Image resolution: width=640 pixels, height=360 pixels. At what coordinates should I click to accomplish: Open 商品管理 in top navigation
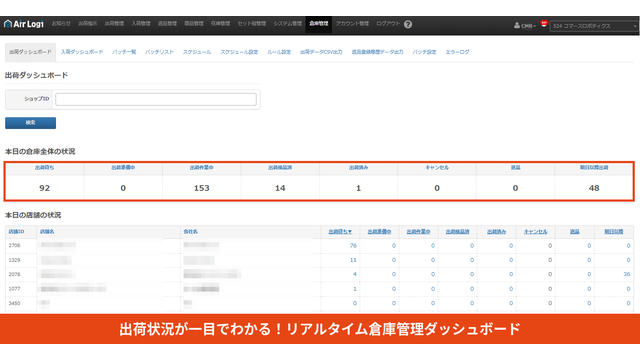[x=194, y=24]
